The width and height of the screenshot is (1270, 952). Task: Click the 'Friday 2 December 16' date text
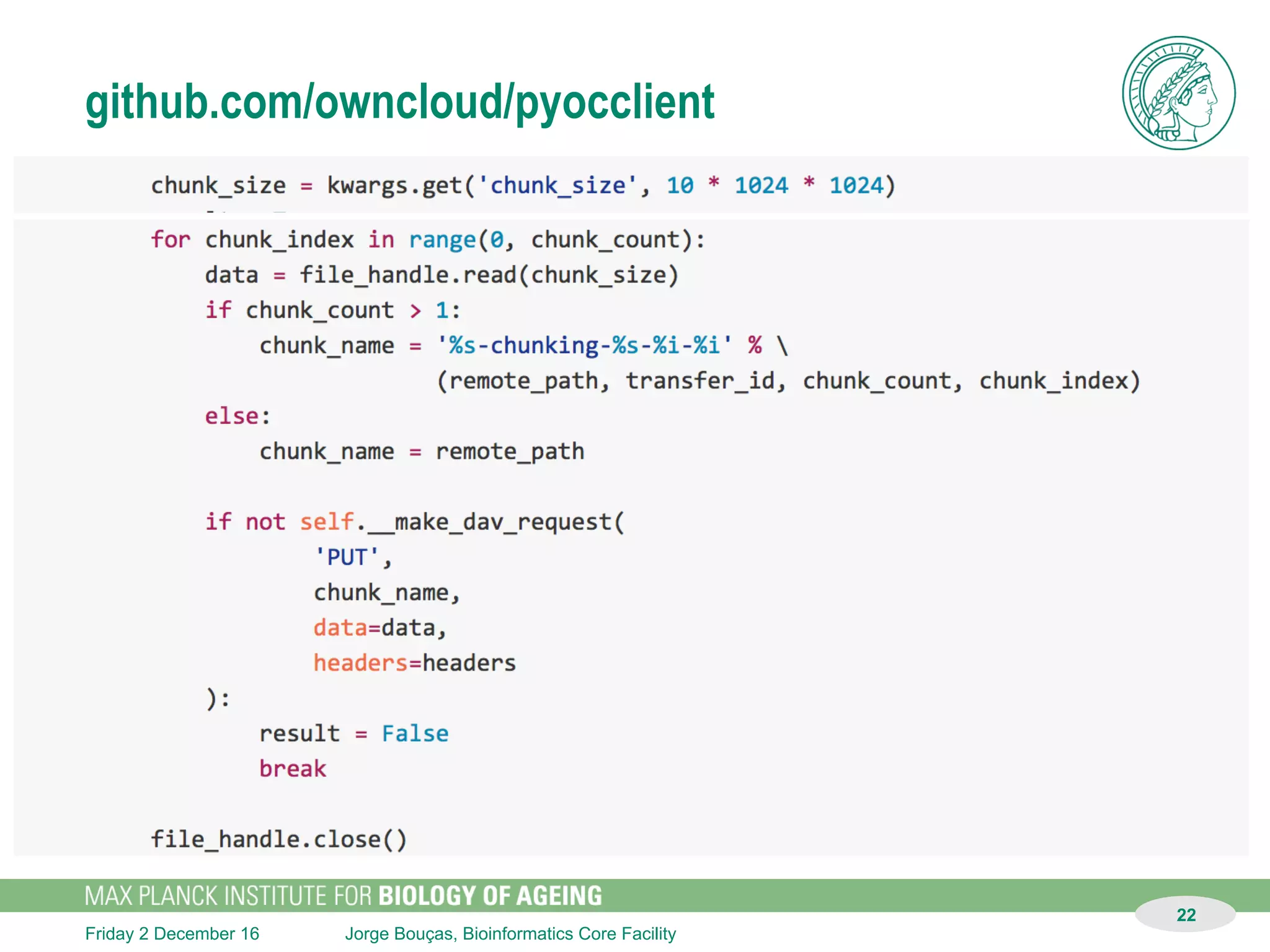click(x=172, y=933)
